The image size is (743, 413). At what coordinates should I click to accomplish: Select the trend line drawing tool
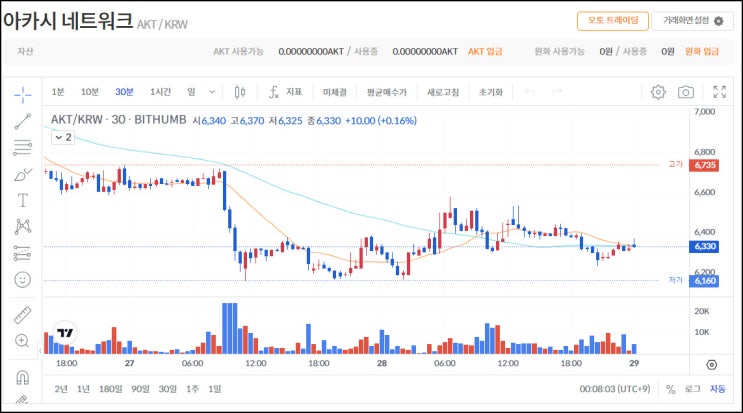coord(22,122)
